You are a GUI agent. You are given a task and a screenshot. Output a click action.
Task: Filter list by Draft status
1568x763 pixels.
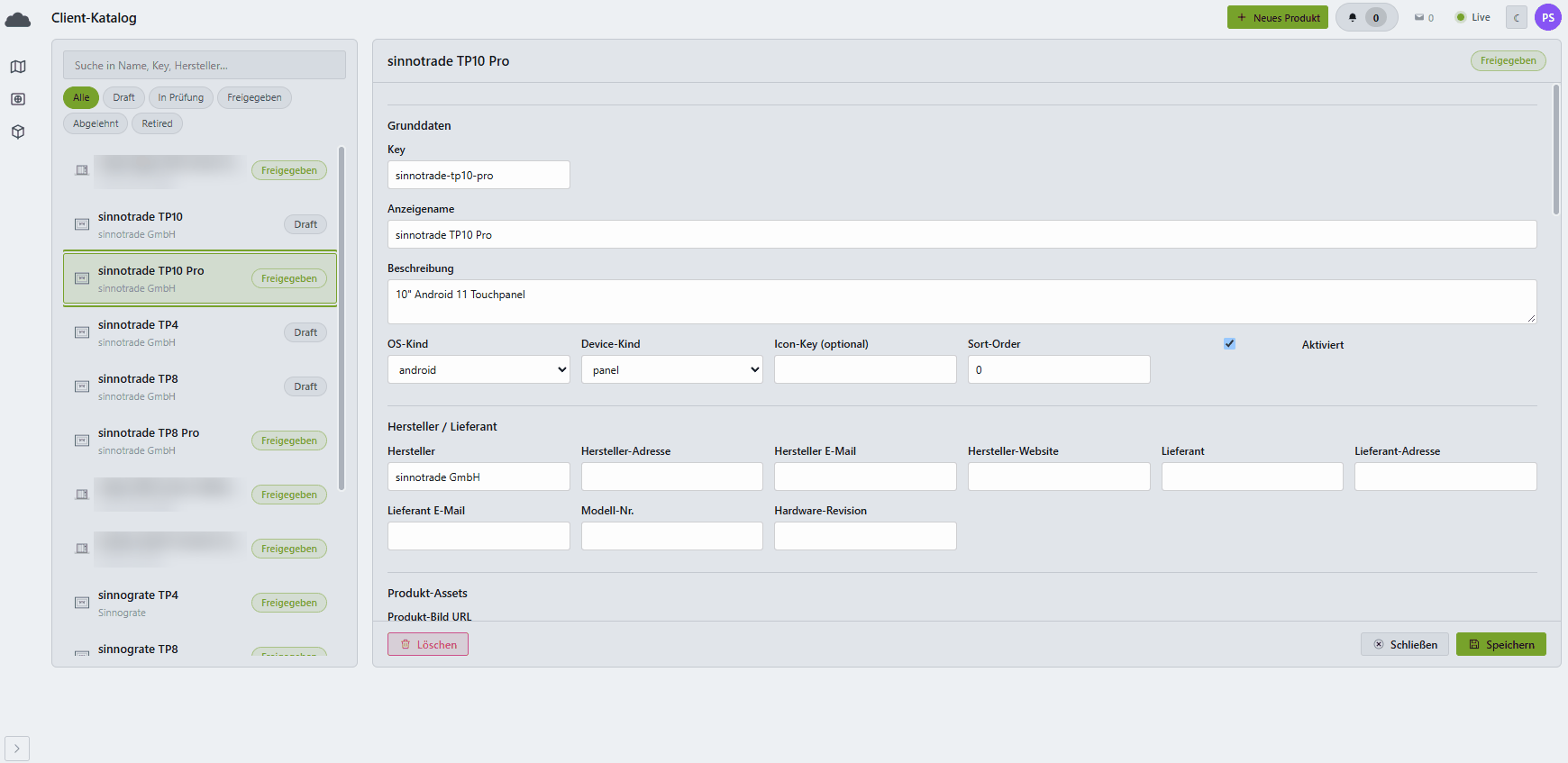coord(124,97)
